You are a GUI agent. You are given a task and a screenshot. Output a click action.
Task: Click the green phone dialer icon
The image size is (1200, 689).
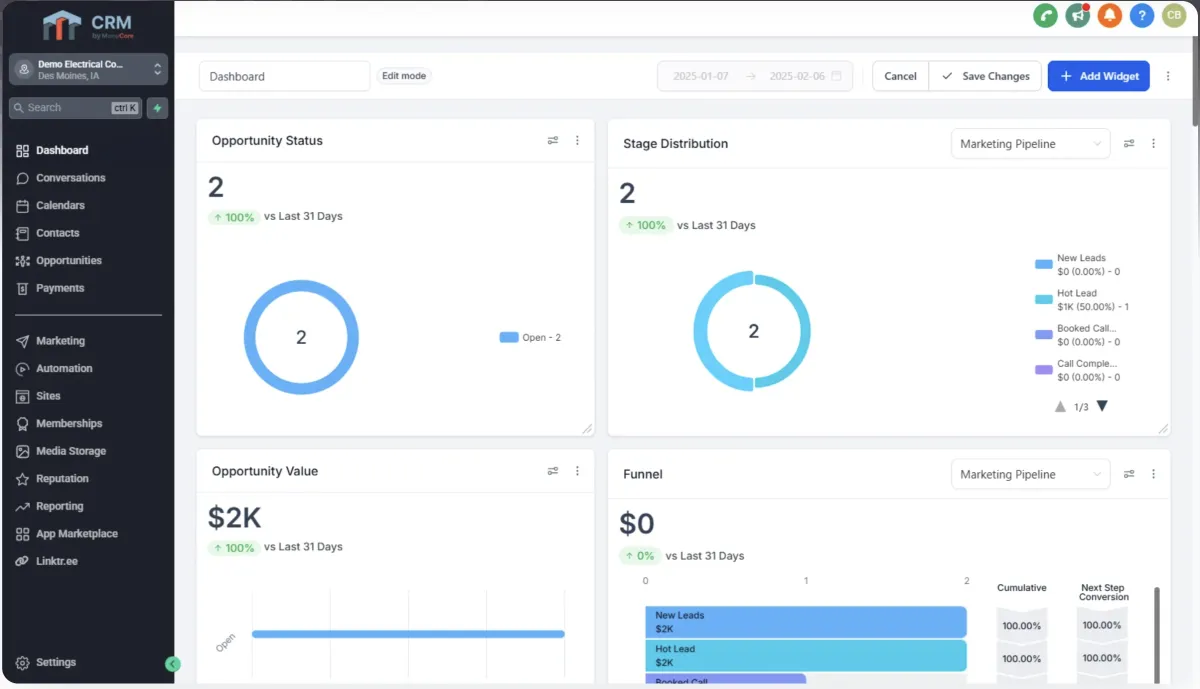tap(1045, 15)
